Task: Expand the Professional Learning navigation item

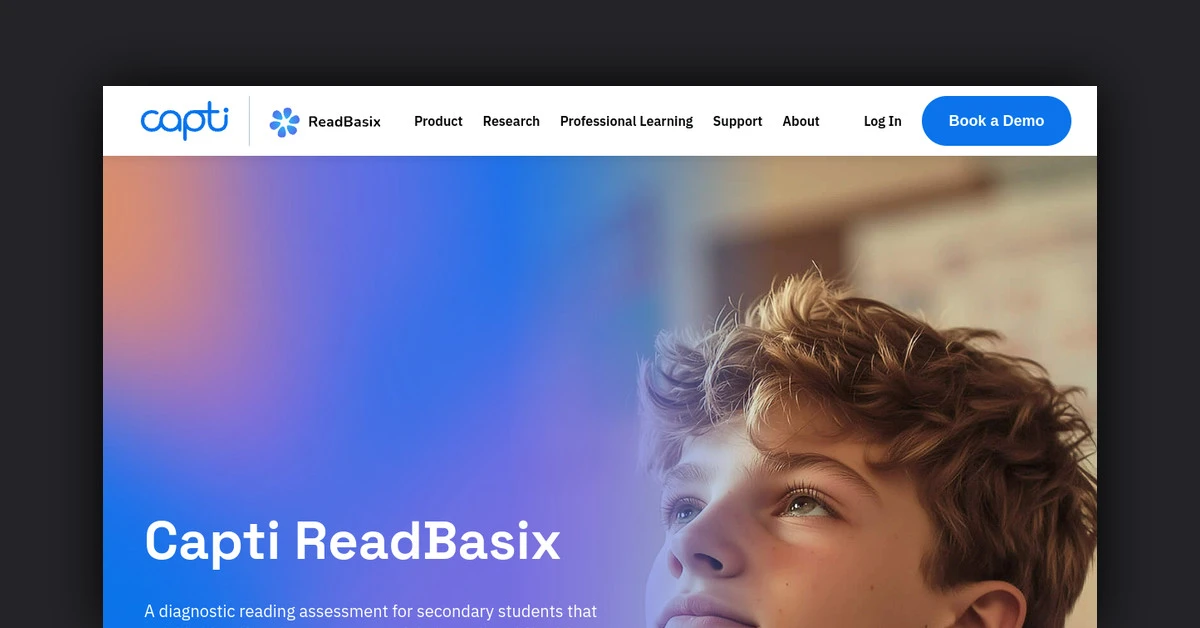Action: click(626, 121)
